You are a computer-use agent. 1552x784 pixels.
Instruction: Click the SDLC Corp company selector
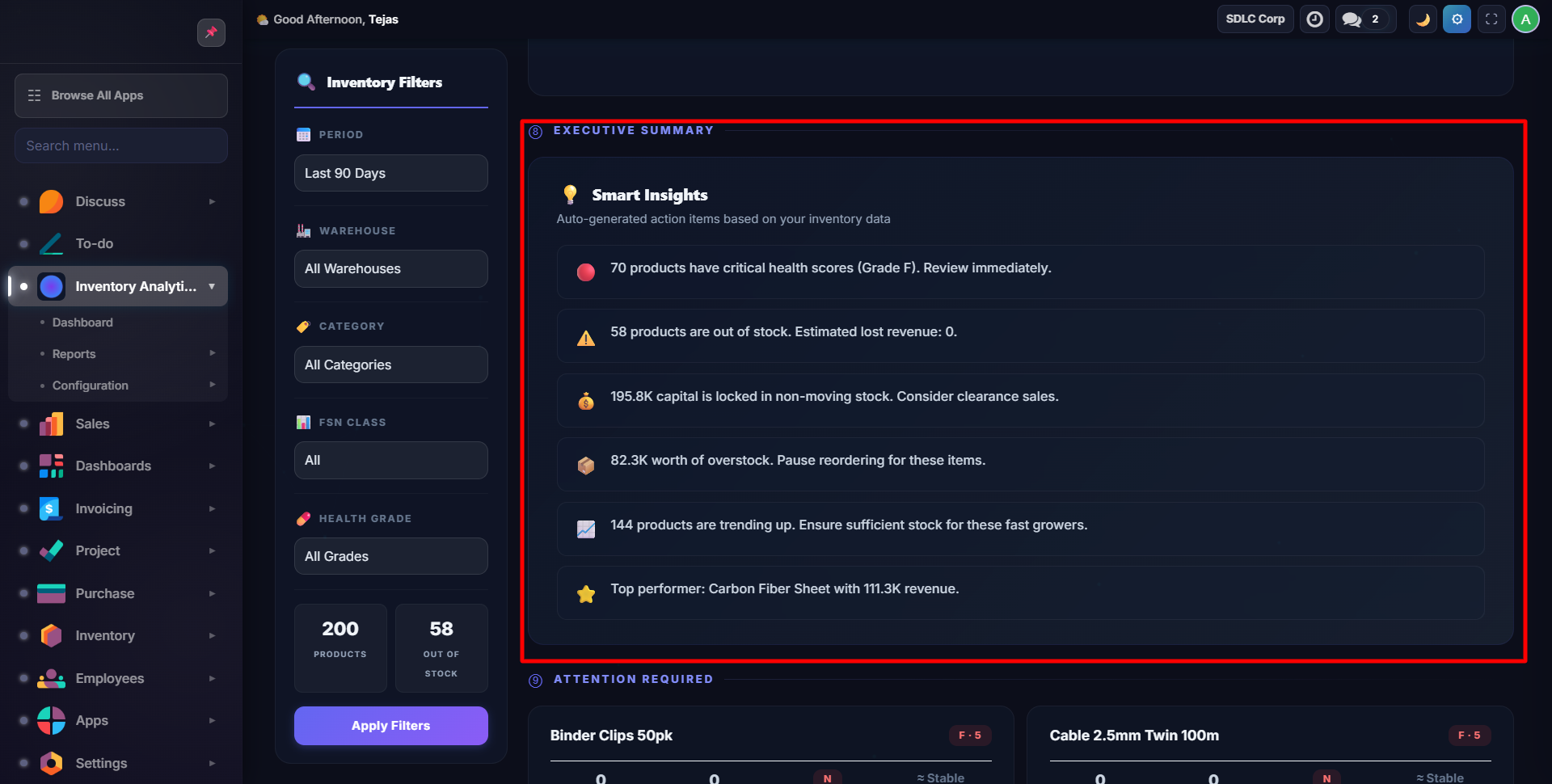point(1255,19)
